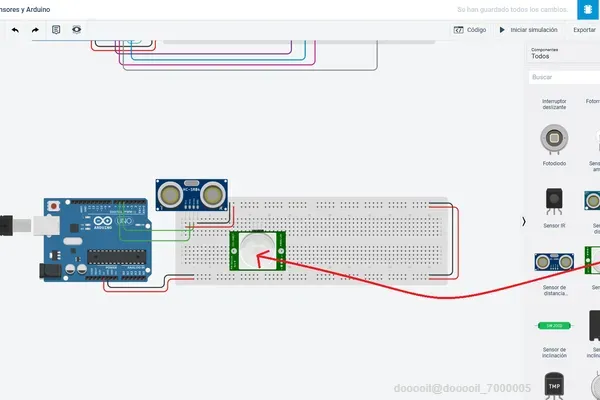Screen dimensions: 600x400
Task: Open the blue circuit view icon at top right
Action: pyautogui.click(x=588, y=9)
